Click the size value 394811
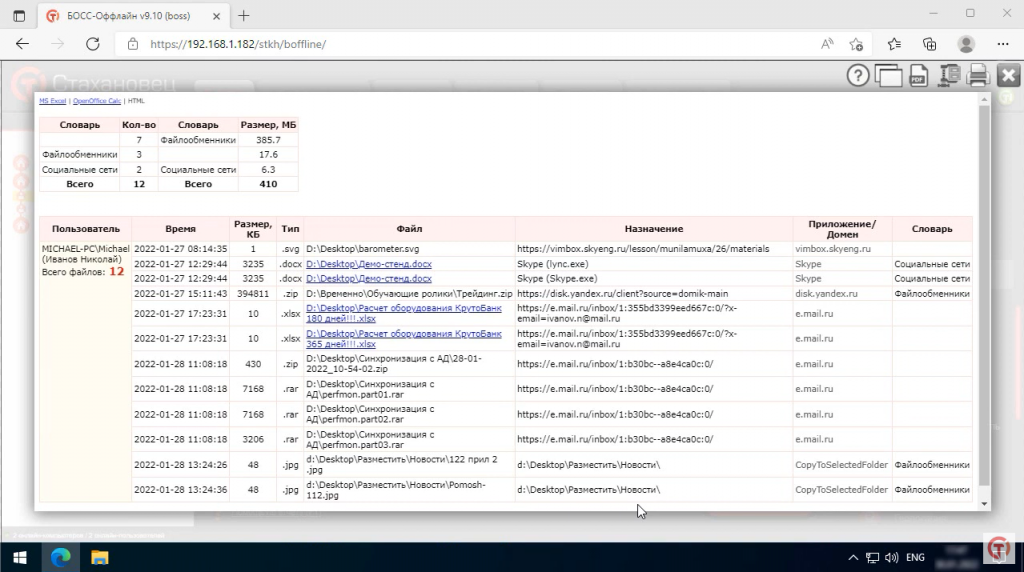This screenshot has width=1024, height=572. [253, 294]
